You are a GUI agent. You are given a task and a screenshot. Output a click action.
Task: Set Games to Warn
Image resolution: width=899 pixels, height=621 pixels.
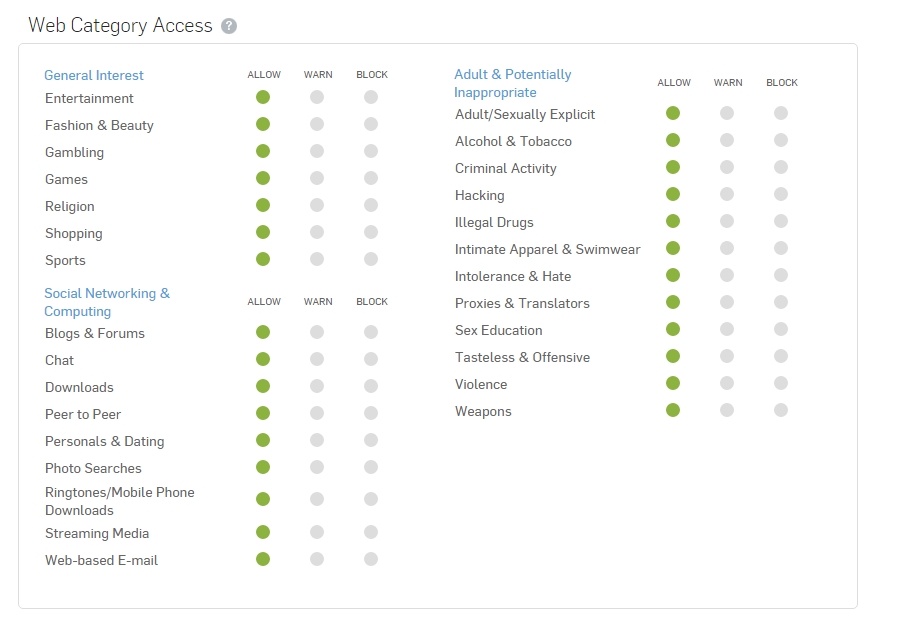(x=317, y=178)
